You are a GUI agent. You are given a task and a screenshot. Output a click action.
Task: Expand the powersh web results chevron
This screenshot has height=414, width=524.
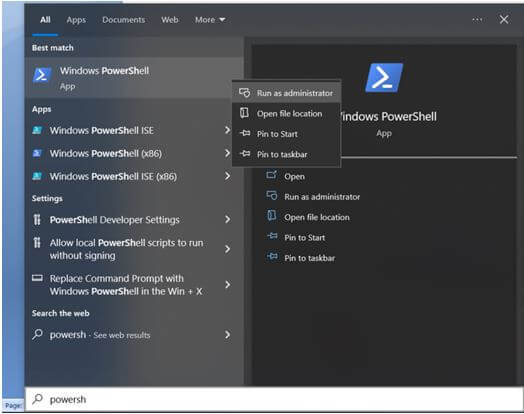click(228, 334)
